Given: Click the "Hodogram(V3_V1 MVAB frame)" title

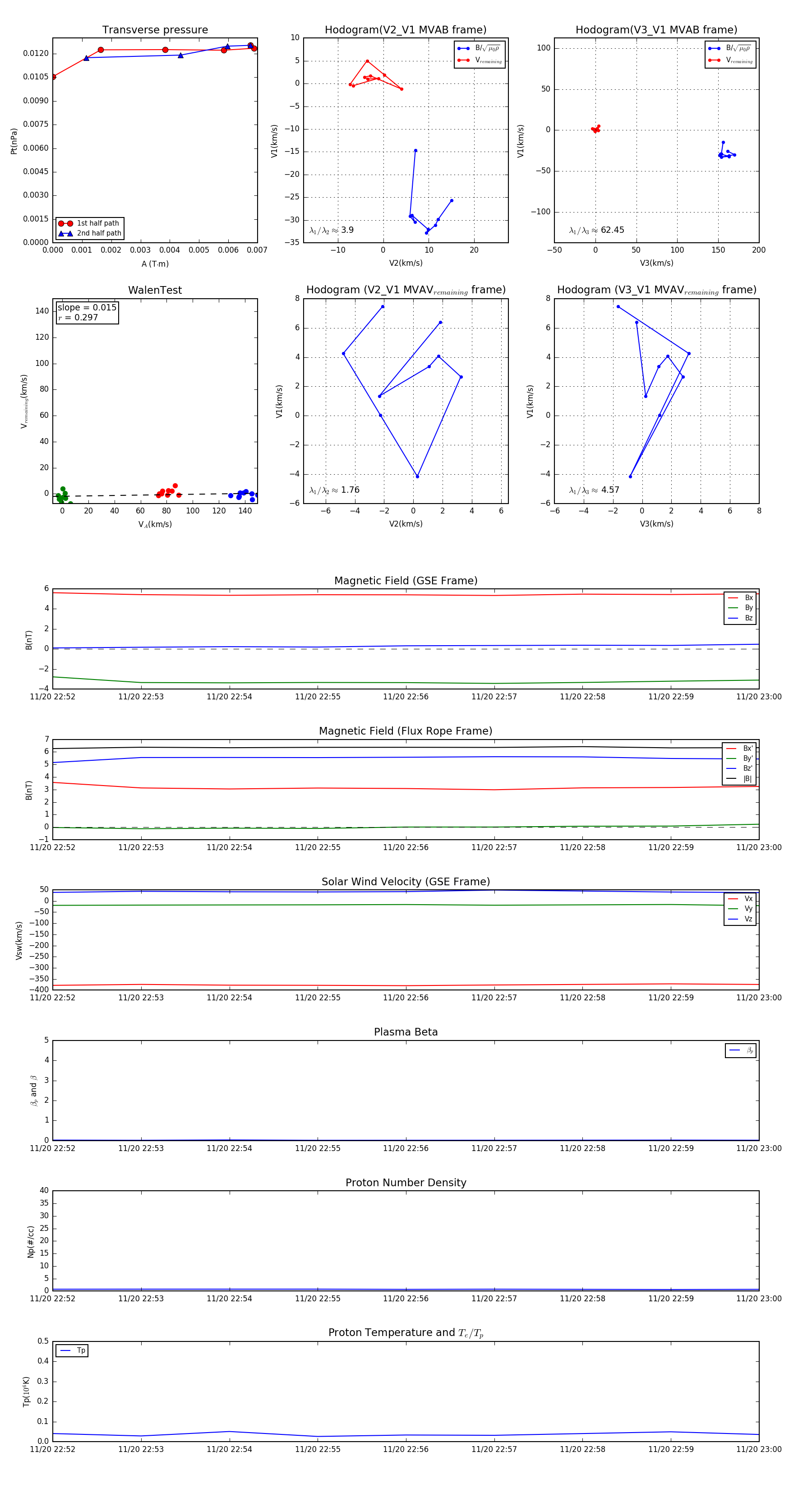Looking at the screenshot, I should pos(656,30).
